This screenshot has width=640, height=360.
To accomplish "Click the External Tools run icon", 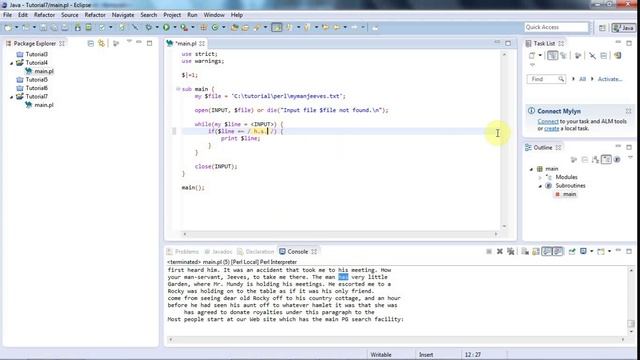I will (x=184, y=27).
